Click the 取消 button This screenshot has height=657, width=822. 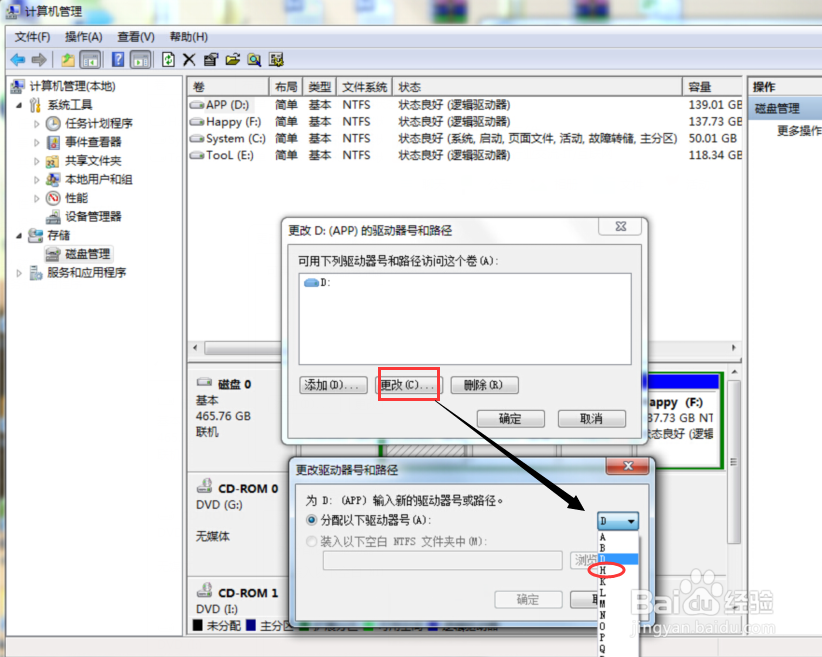[x=592, y=419]
